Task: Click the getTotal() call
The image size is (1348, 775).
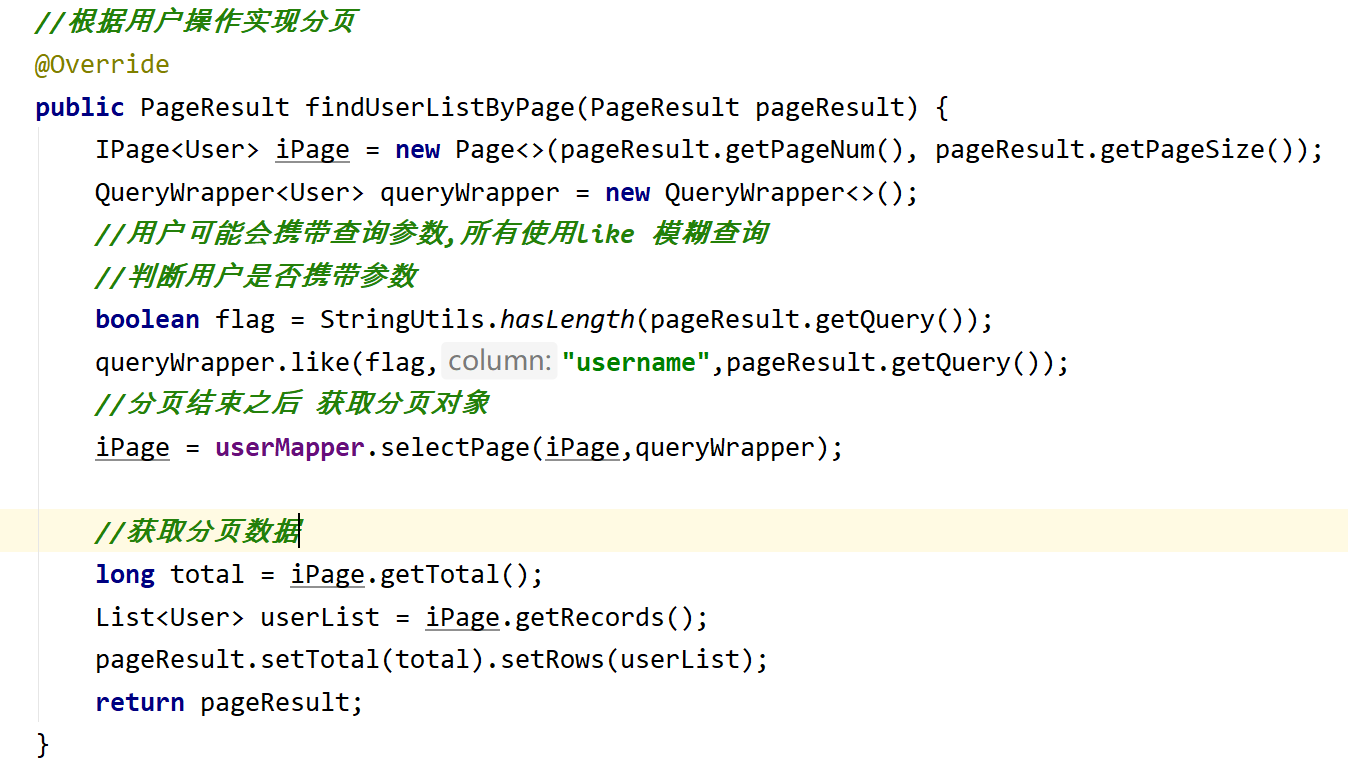Action: pos(454,575)
